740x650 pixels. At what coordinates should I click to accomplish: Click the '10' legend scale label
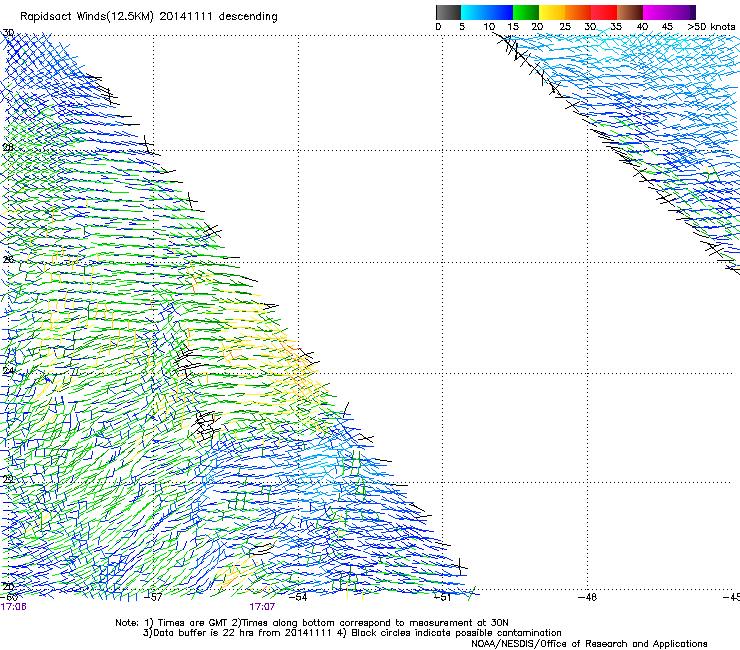click(489, 27)
